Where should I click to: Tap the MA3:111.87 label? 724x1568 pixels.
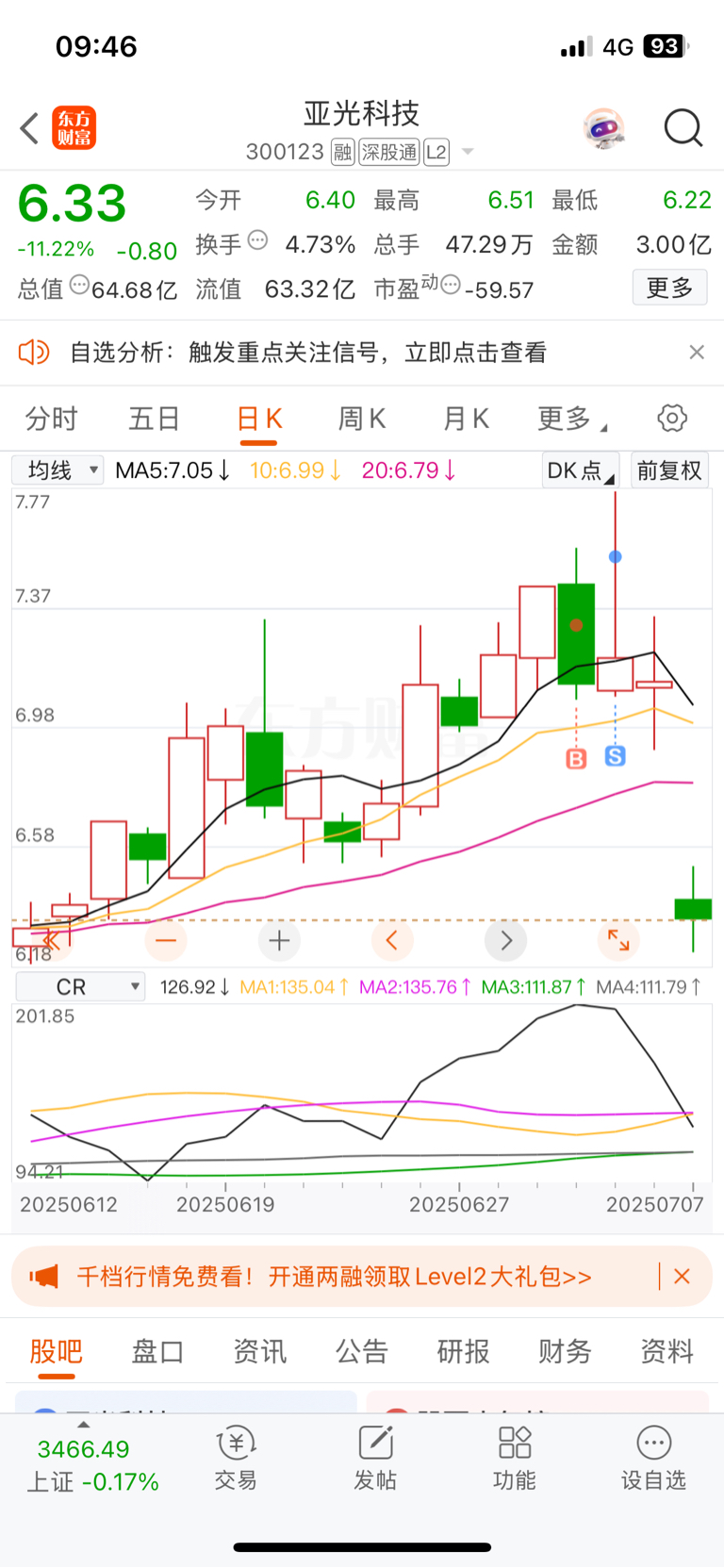(x=534, y=987)
